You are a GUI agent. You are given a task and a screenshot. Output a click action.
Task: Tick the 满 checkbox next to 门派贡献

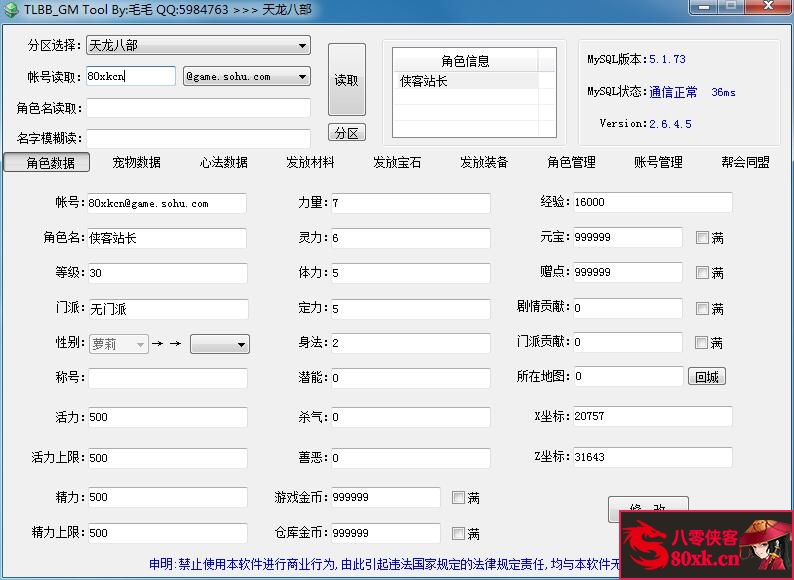click(701, 342)
